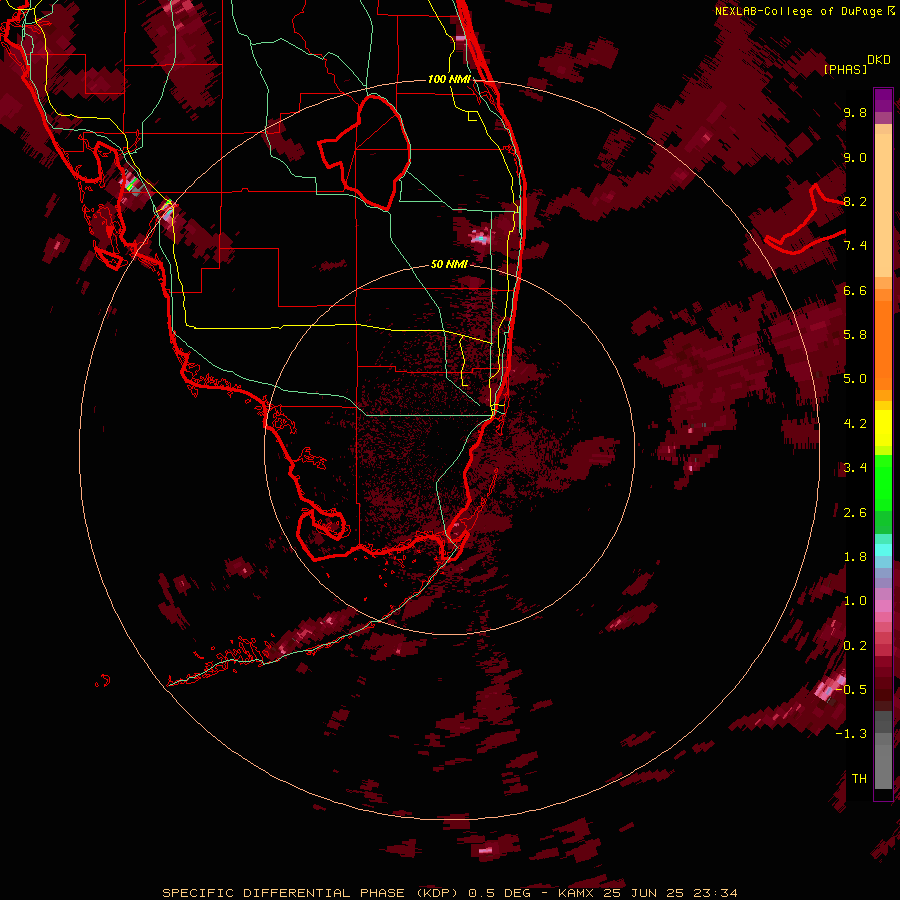This screenshot has height=900, width=900.
Task: Click the purple top segment of color bar
Action: tap(883, 100)
